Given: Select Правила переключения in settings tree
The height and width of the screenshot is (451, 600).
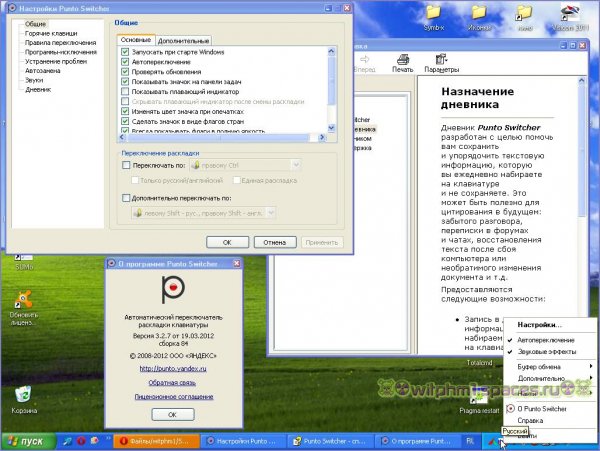Looking at the screenshot, I should (60, 42).
